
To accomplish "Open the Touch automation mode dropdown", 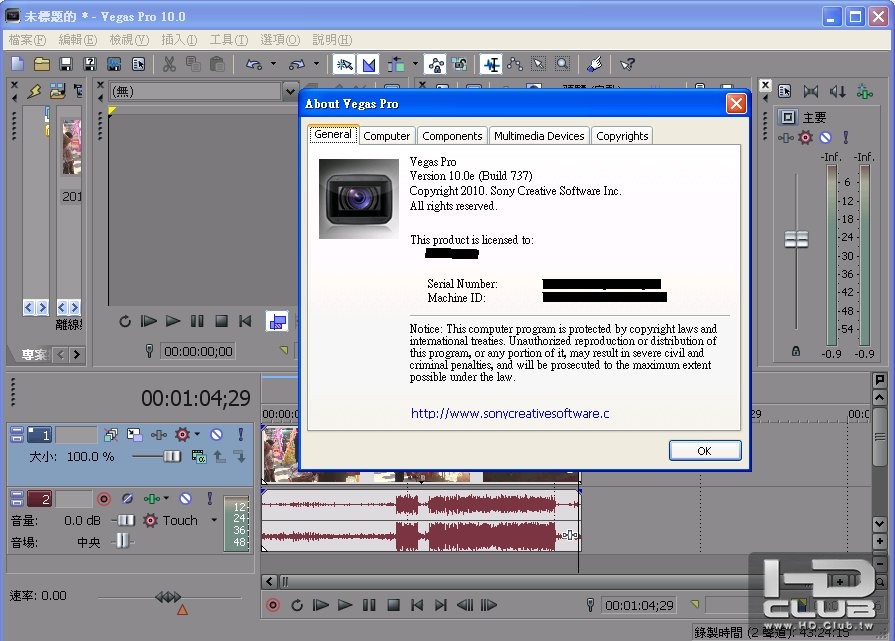I will tap(214, 520).
